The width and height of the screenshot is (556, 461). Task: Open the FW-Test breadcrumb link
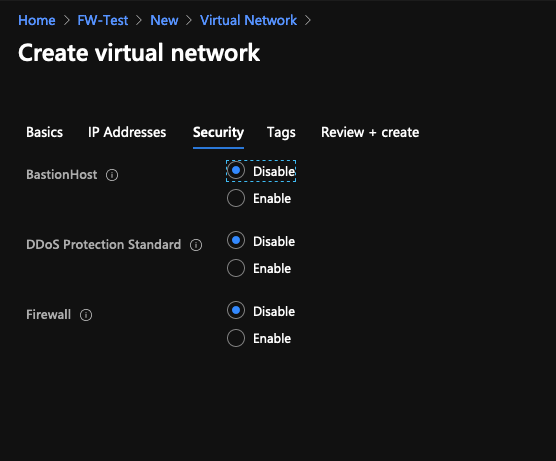click(x=103, y=20)
